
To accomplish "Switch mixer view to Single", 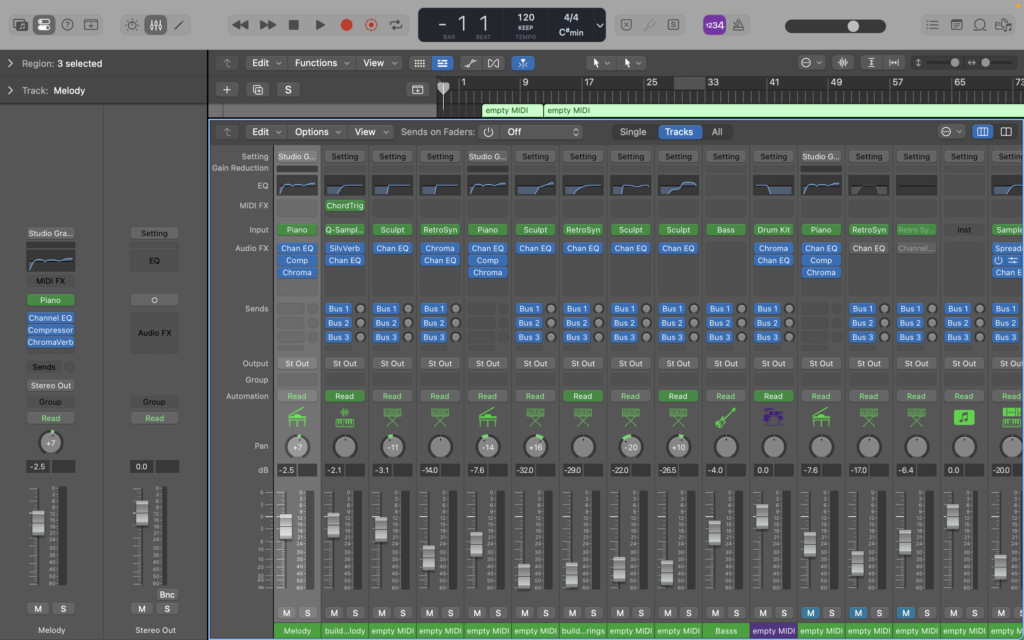I will [633, 132].
